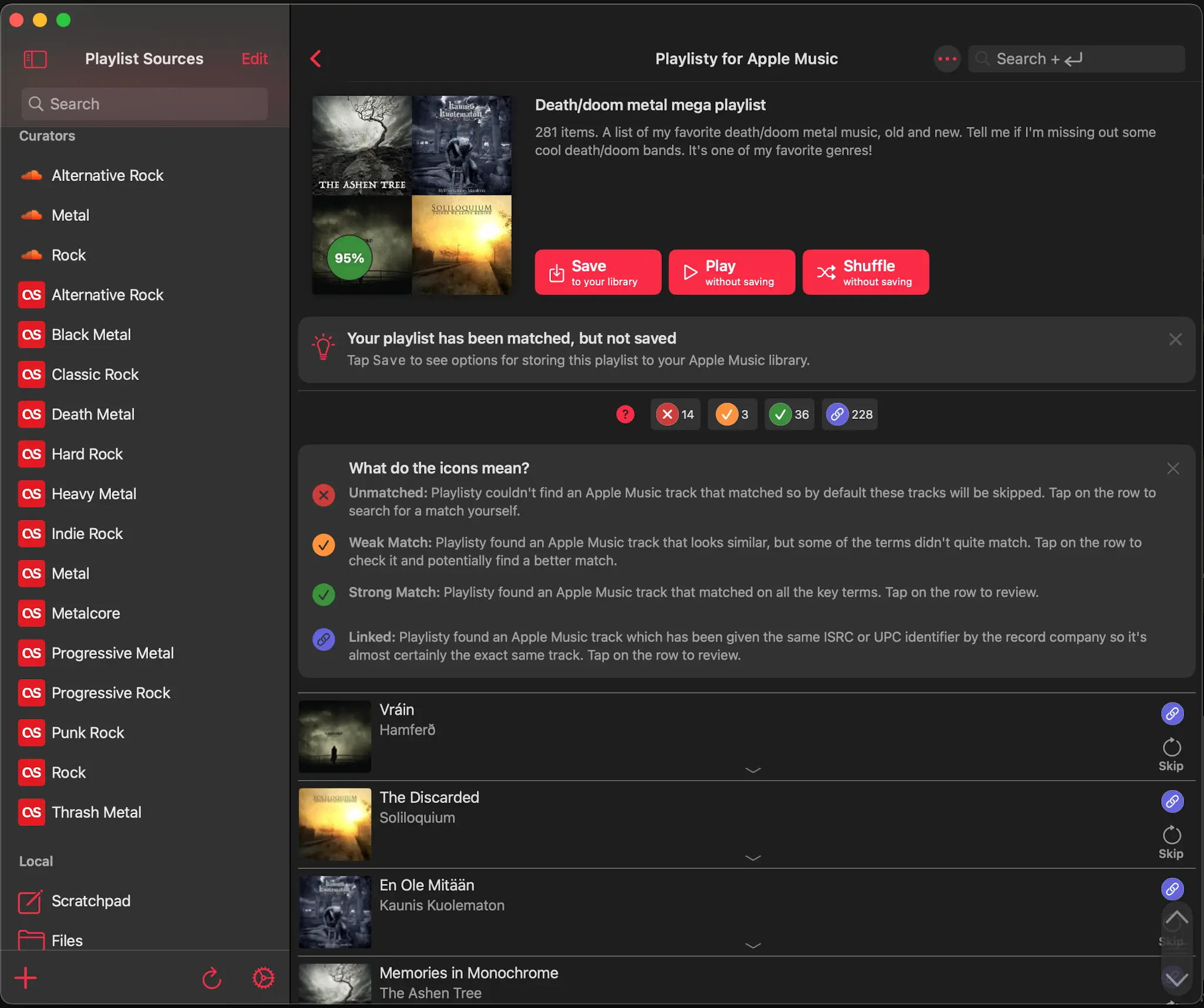Toggle the linked tracks filter showing 228

(849, 414)
